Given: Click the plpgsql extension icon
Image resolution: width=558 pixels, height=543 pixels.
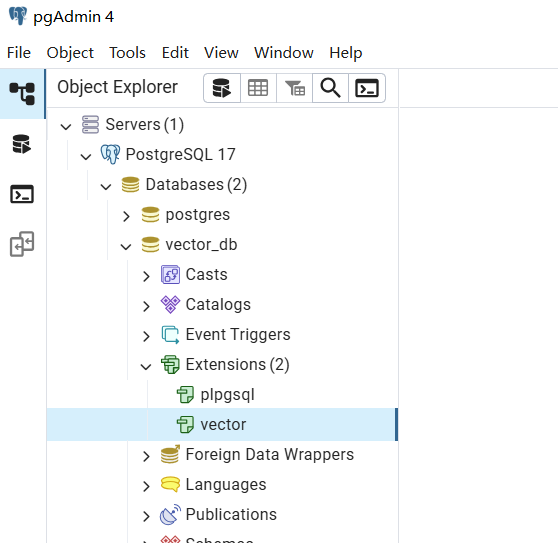Looking at the screenshot, I should [x=185, y=395].
